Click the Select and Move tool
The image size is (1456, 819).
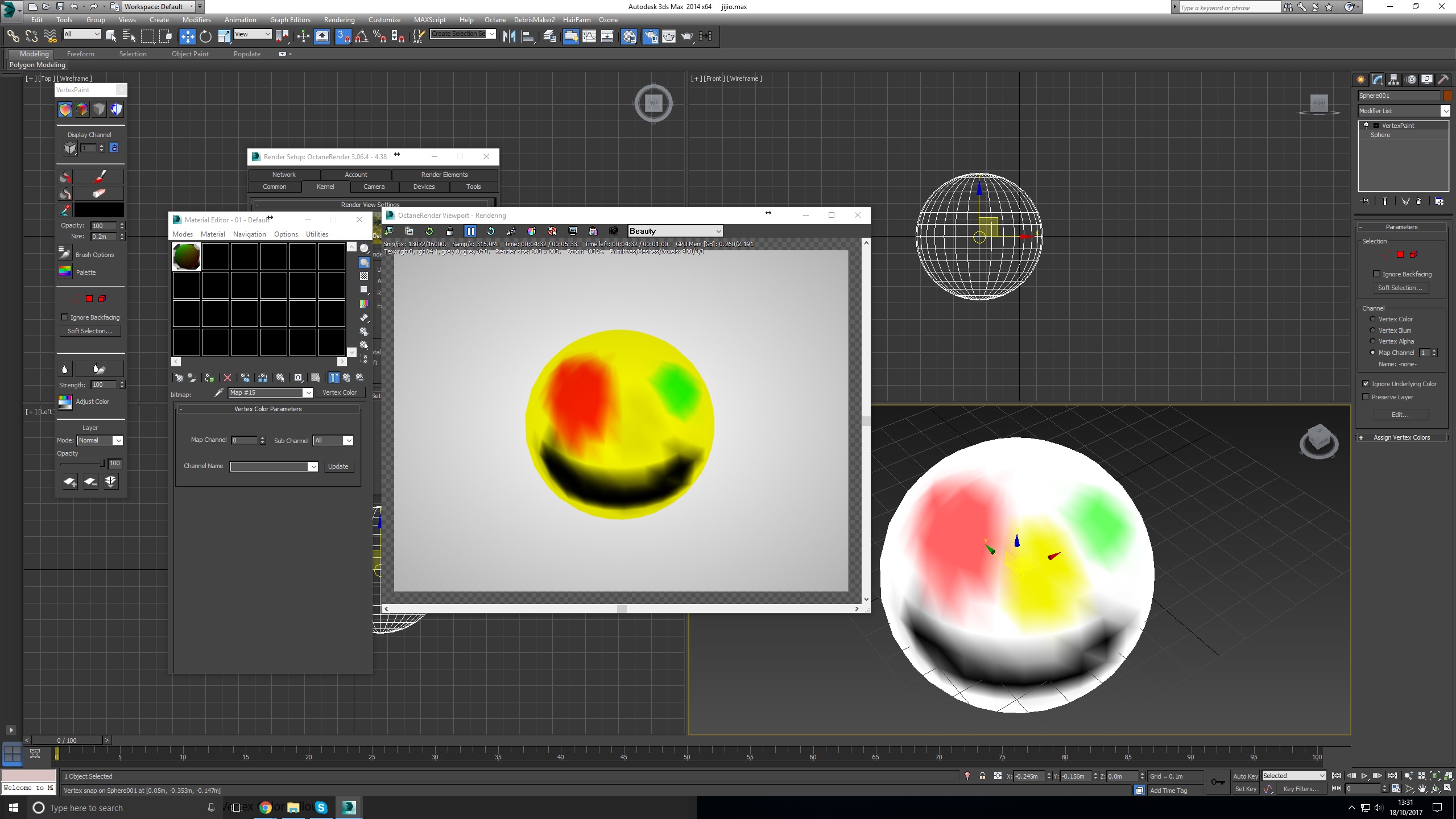pyautogui.click(x=187, y=36)
